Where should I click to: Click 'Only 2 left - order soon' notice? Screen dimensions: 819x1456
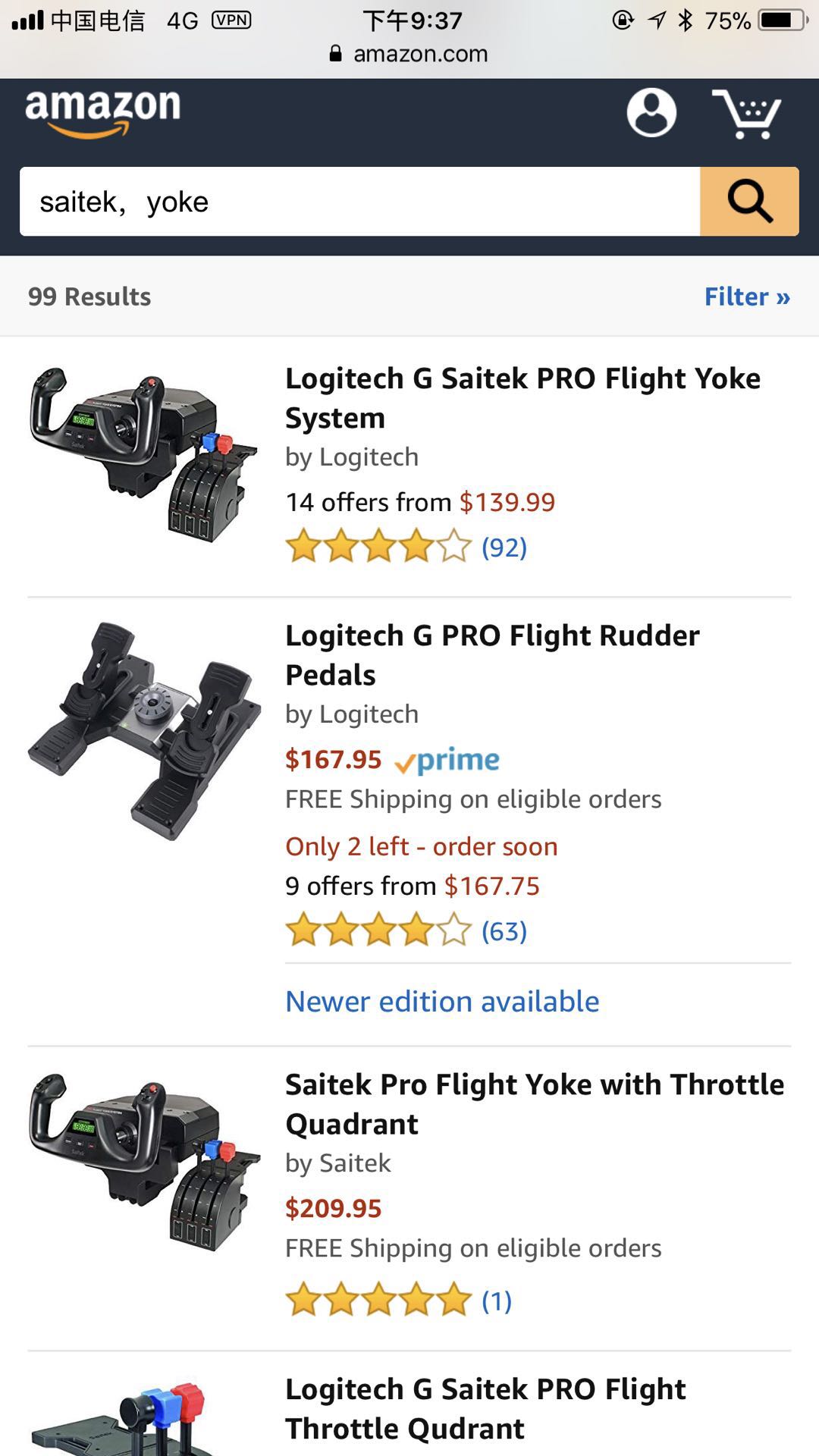pyautogui.click(x=421, y=846)
